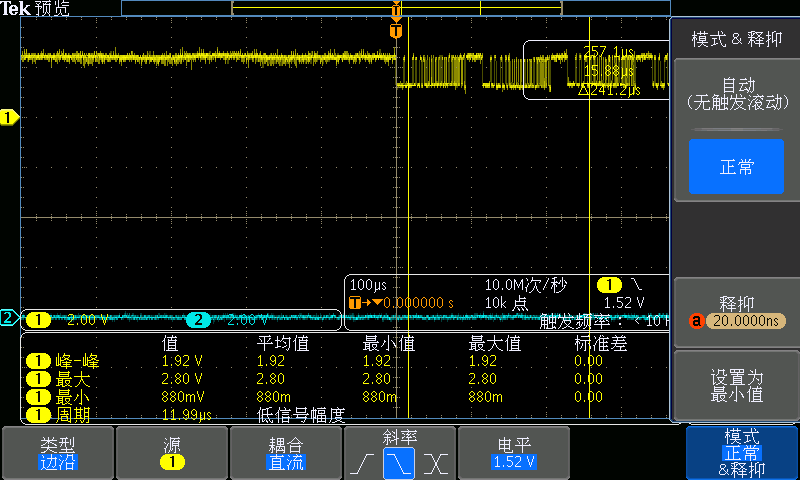Open the 类型 边沿 trigger type menu
Screen dimensions: 800x480
[x=58, y=453]
